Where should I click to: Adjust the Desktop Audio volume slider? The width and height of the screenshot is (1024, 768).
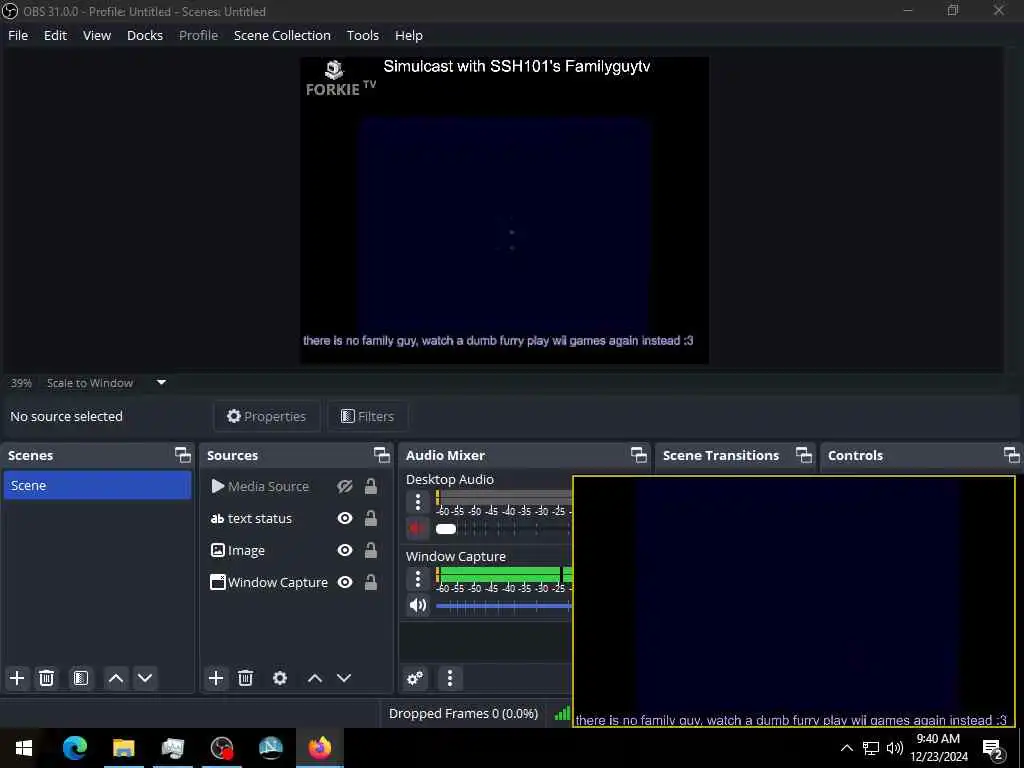[504, 529]
